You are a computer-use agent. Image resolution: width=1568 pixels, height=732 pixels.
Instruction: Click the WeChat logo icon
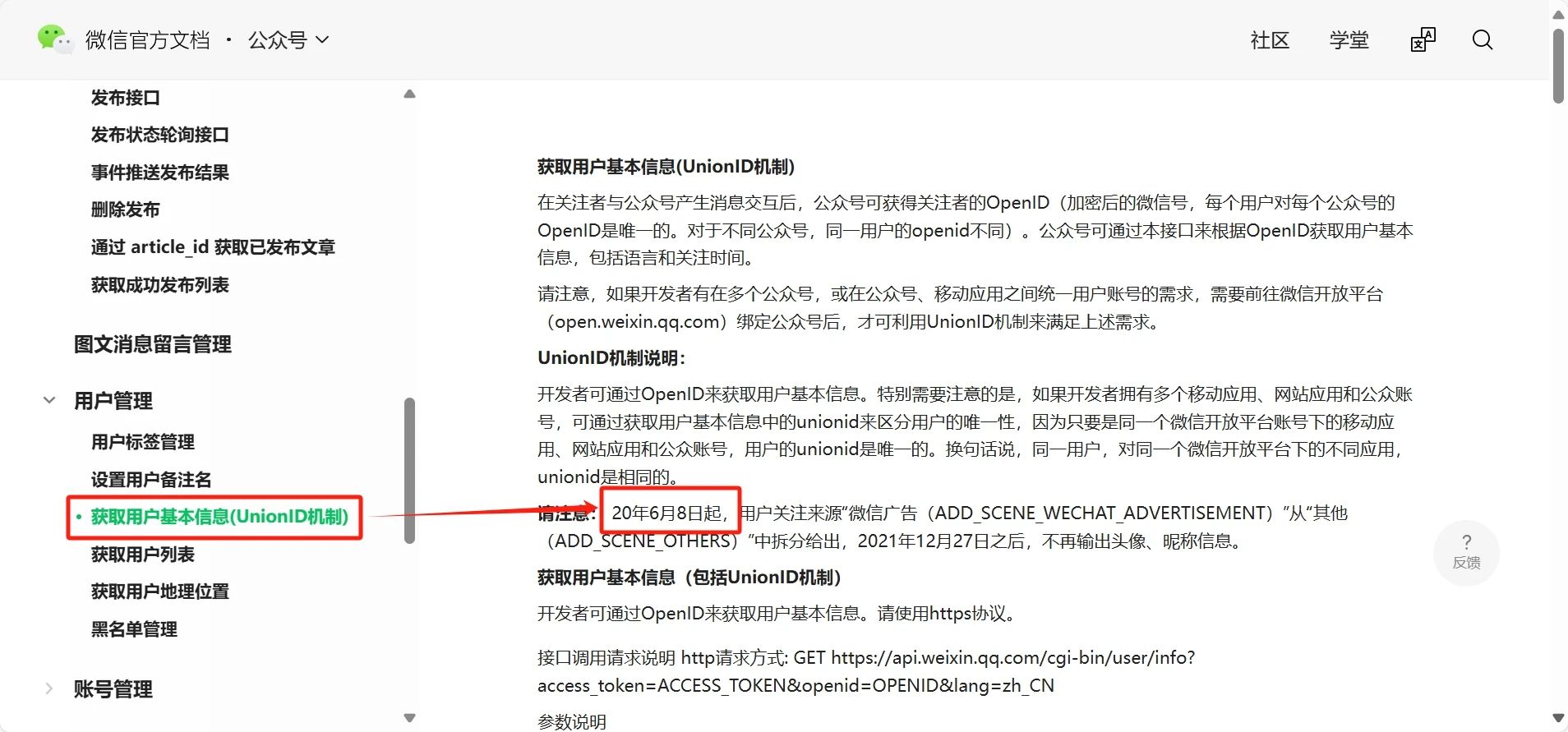55,39
